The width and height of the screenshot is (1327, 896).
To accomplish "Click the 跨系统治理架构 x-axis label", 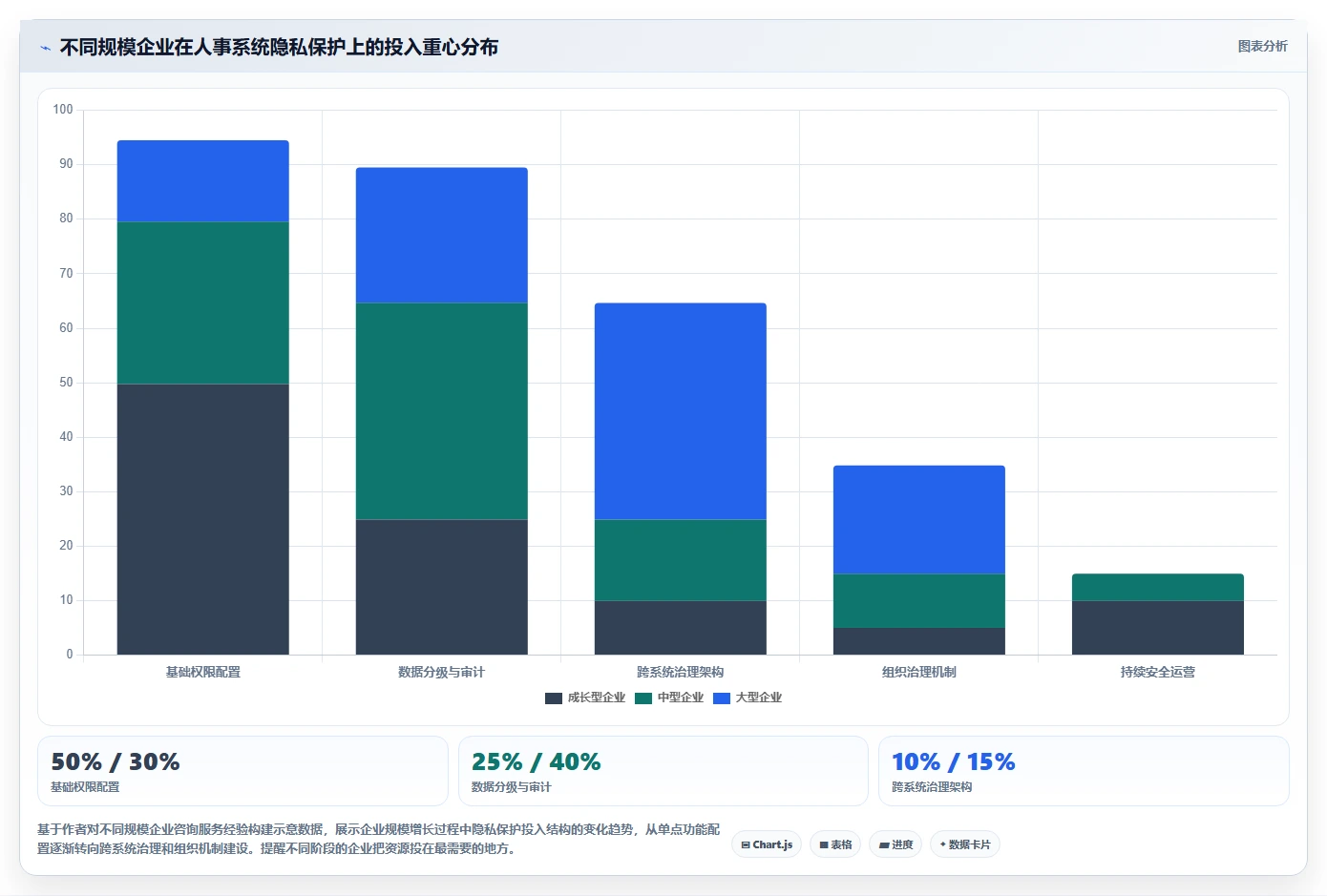I will tap(681, 672).
